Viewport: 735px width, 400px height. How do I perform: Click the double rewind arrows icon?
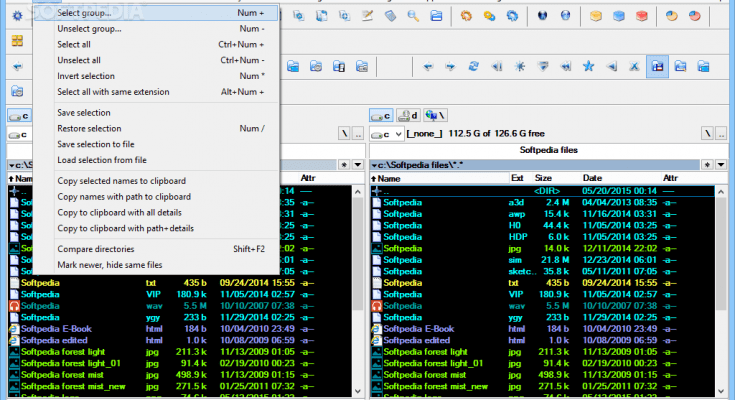(x=565, y=66)
